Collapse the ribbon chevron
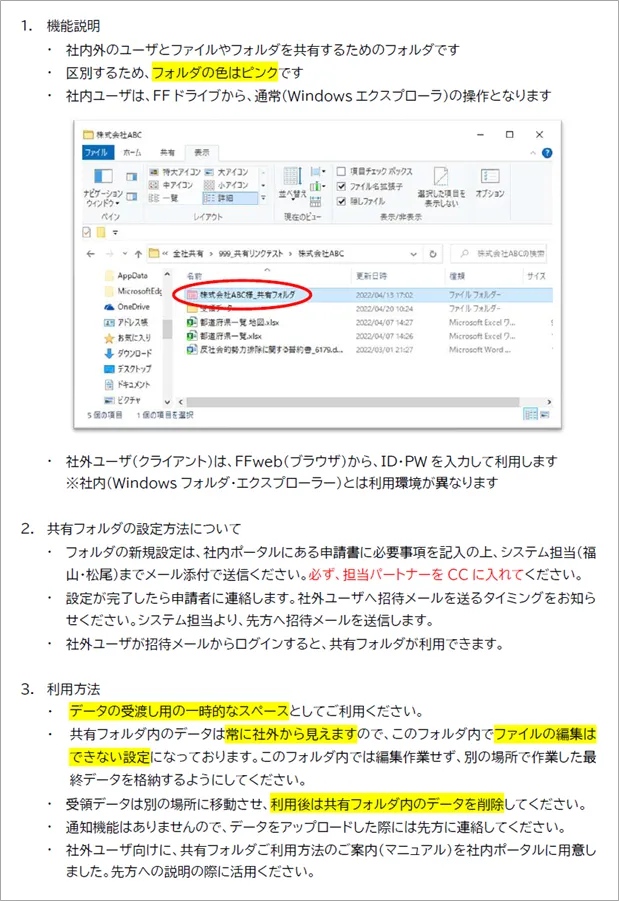619x901 pixels. tap(533, 153)
